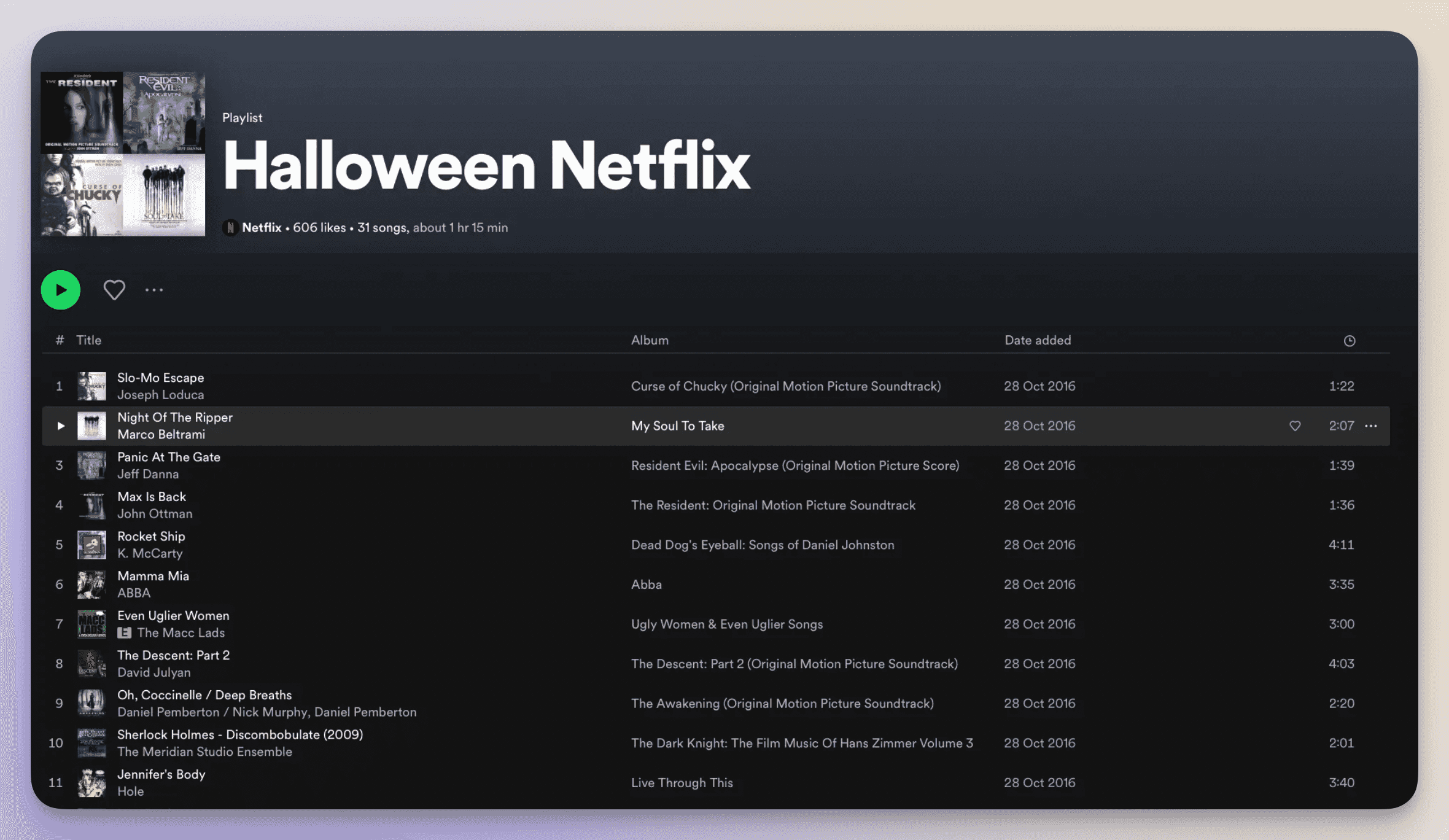This screenshot has height=840, width=1449.
Task: Click the Mamma Mia album thumbnail
Action: [91, 585]
